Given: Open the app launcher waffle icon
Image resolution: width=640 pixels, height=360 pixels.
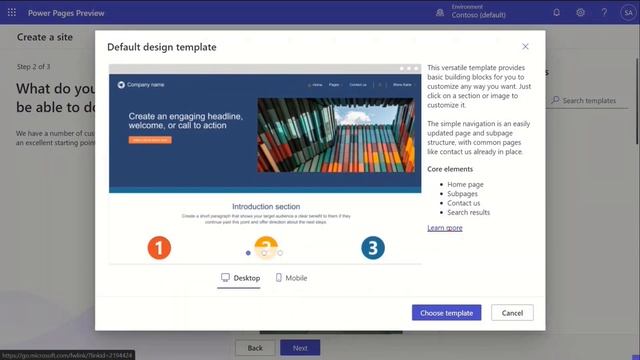Looking at the screenshot, I should click(12, 13).
